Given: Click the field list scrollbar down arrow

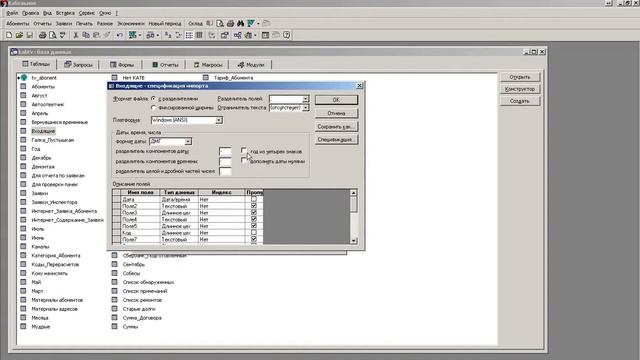Looking at the screenshot, I should 353,240.
